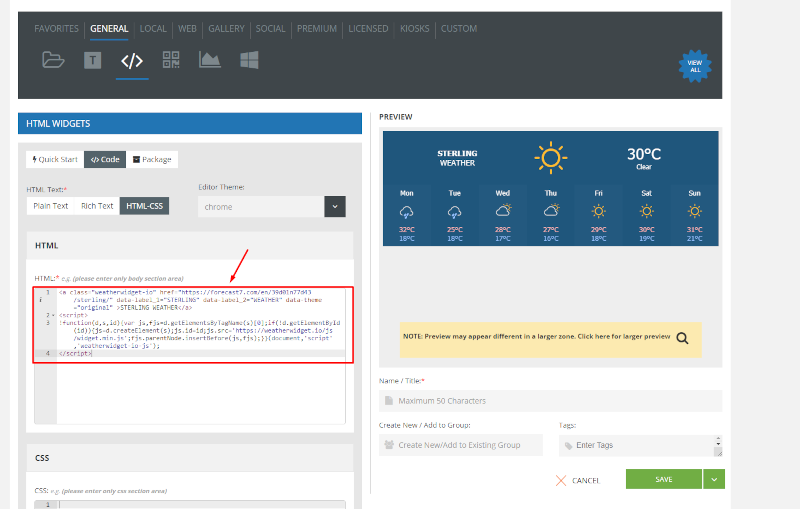Select the Text widget icon

coord(92,60)
